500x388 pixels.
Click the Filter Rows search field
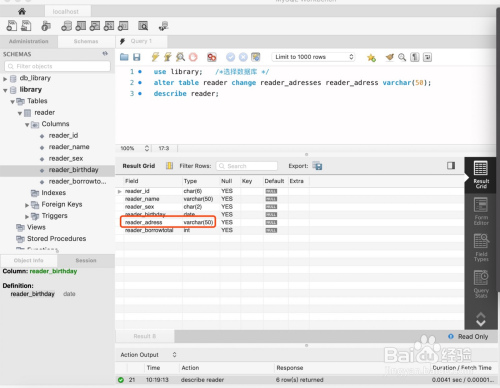pos(247,166)
